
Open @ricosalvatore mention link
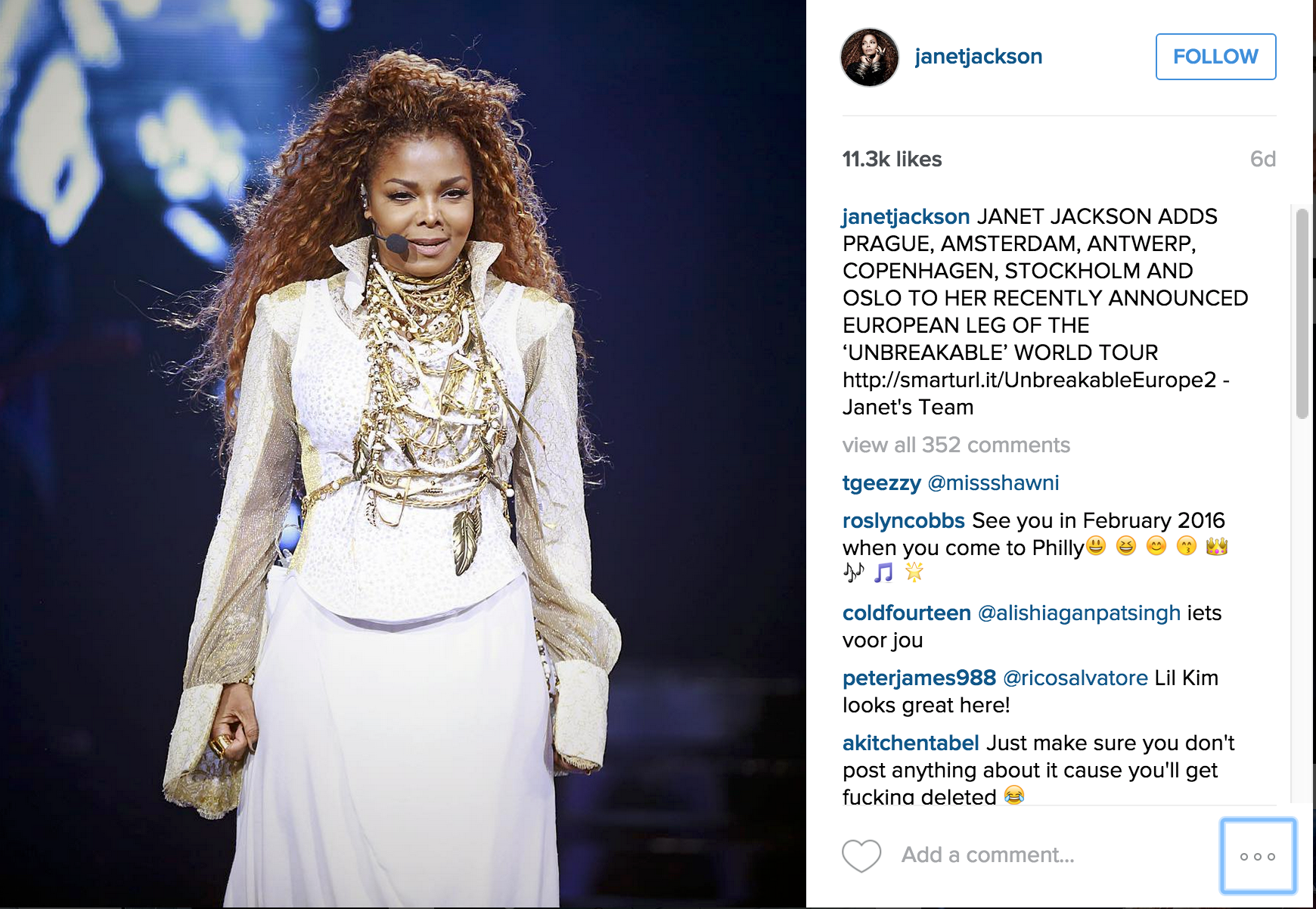tap(1075, 678)
